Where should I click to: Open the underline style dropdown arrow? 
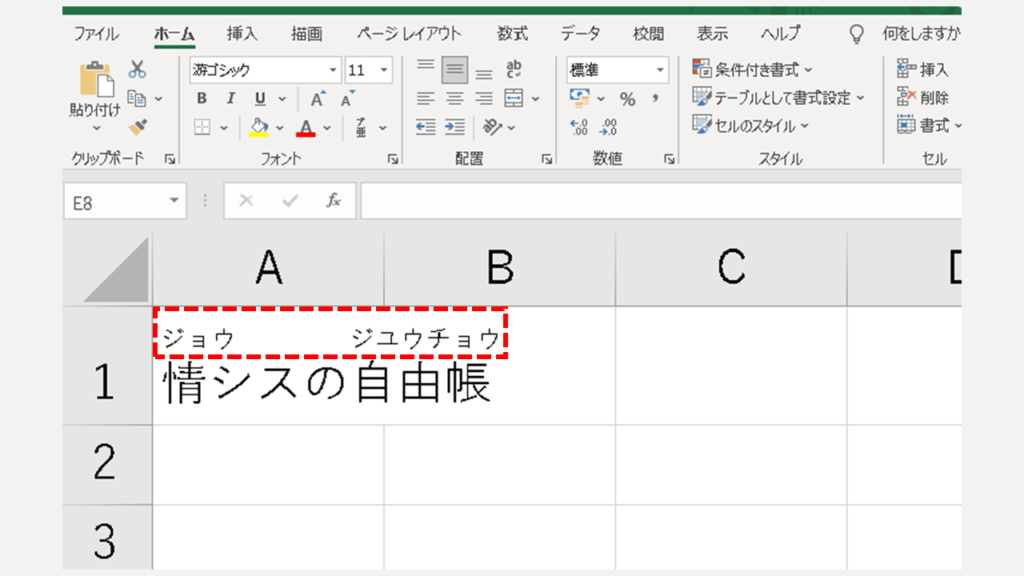point(282,99)
